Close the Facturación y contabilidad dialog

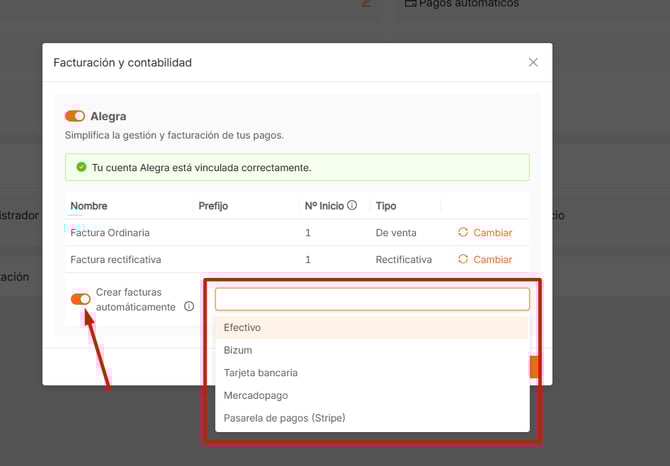(x=533, y=62)
